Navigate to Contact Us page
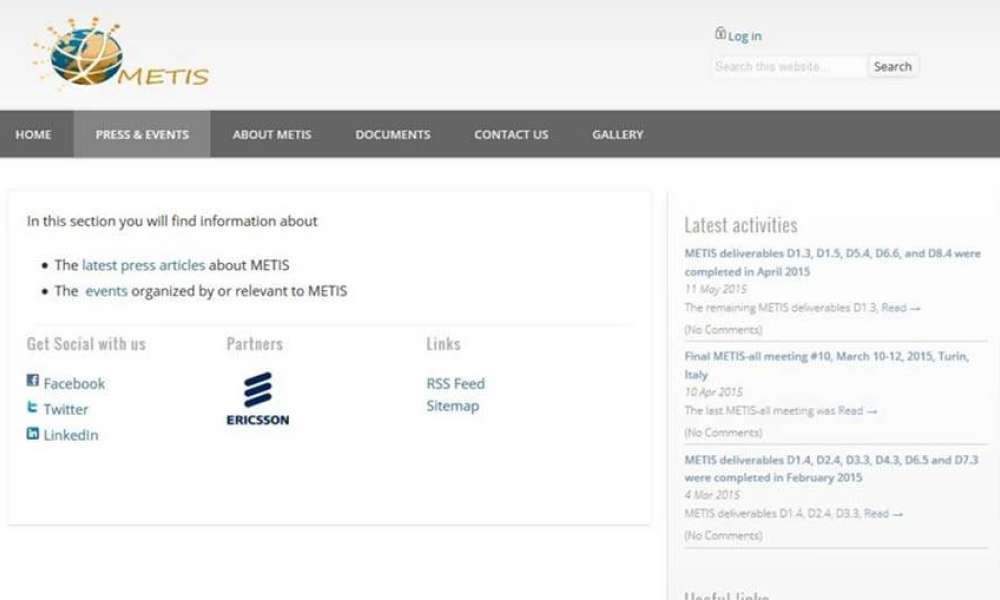The height and width of the screenshot is (600, 1000). (x=511, y=134)
